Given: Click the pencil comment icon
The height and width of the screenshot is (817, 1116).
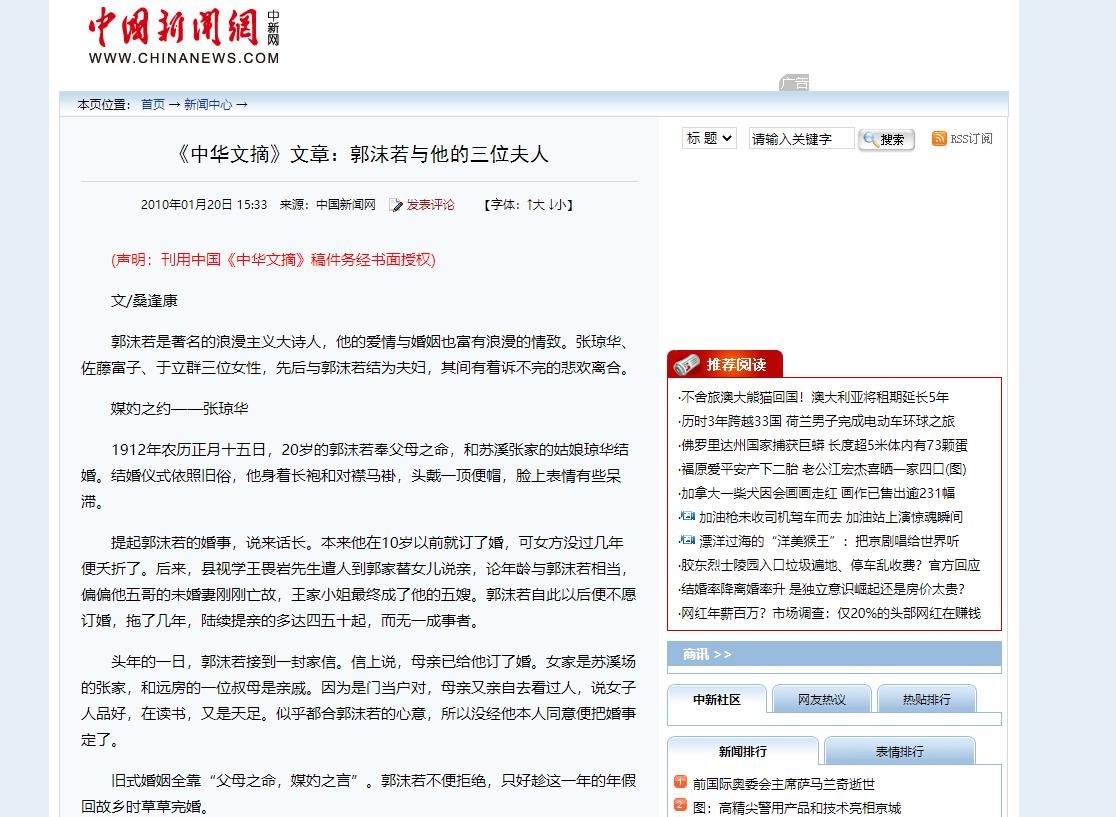Looking at the screenshot, I should [396, 205].
